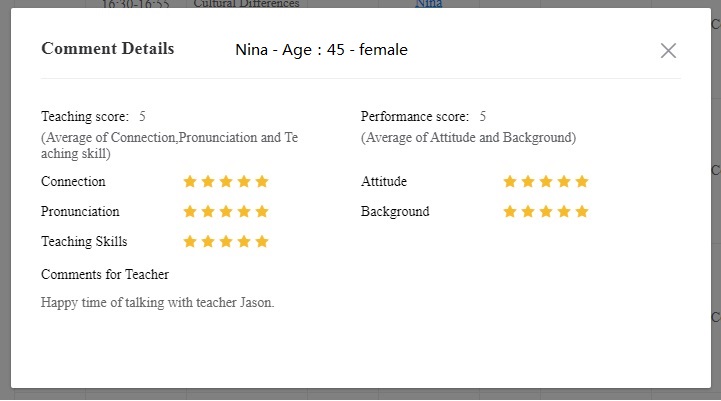Click the Nina link behind the dialog
Viewport: 721px width, 401px height.
click(x=428, y=4)
